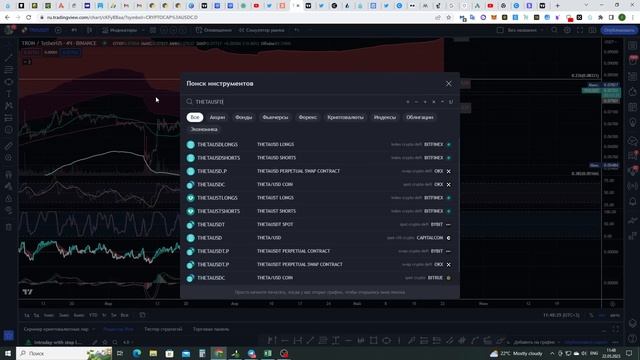640x360 pixels.
Task: Open Mail app from taskbar
Action: click(186, 353)
